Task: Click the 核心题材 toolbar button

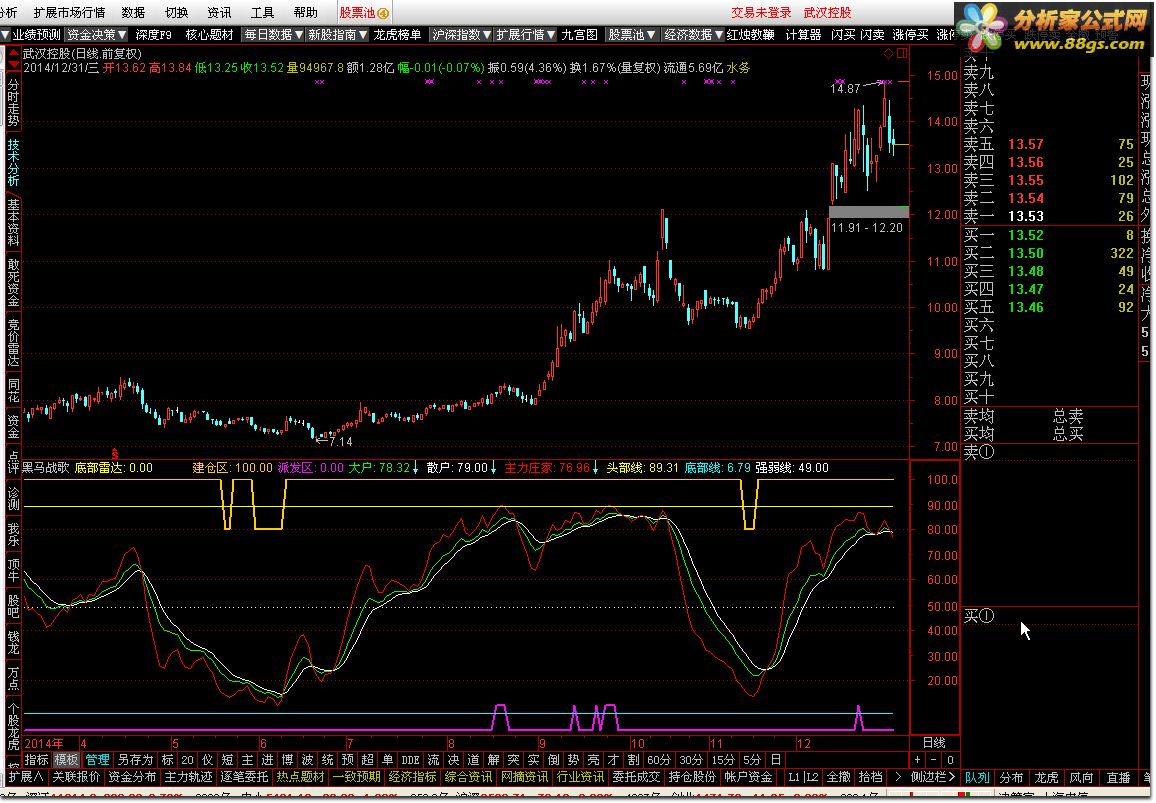Action: 209,35
